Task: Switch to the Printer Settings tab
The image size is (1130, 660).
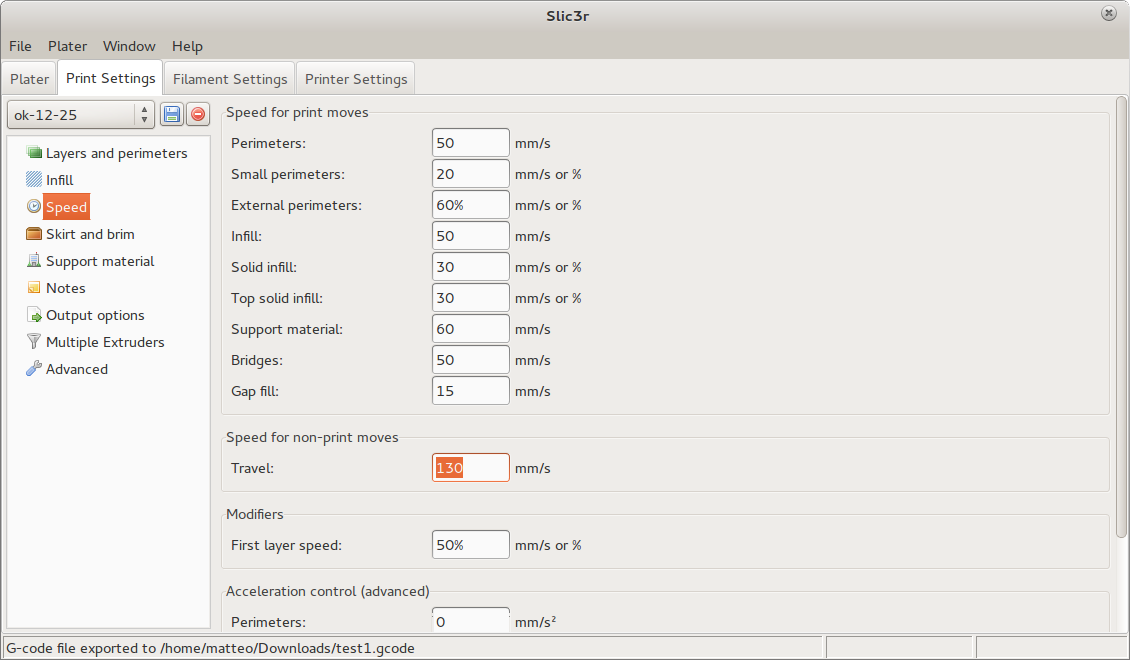Action: pyautogui.click(x=356, y=79)
